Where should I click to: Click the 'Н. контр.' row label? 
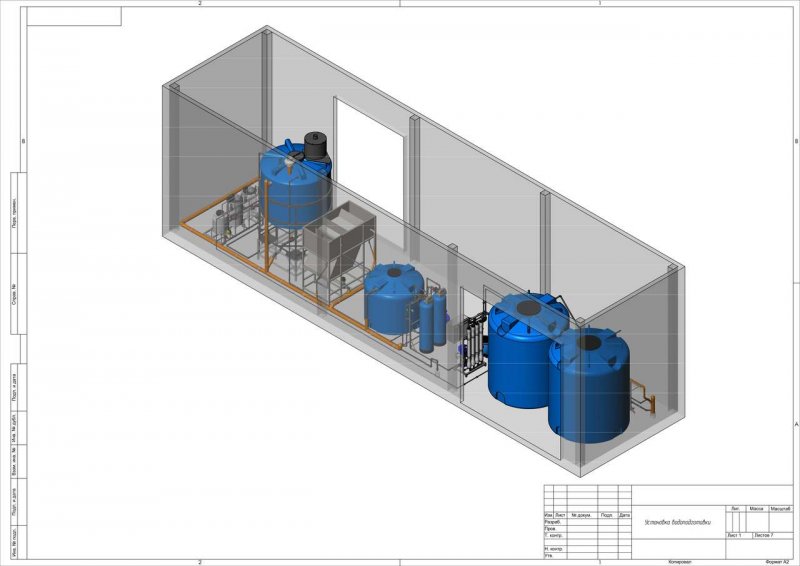(554, 549)
